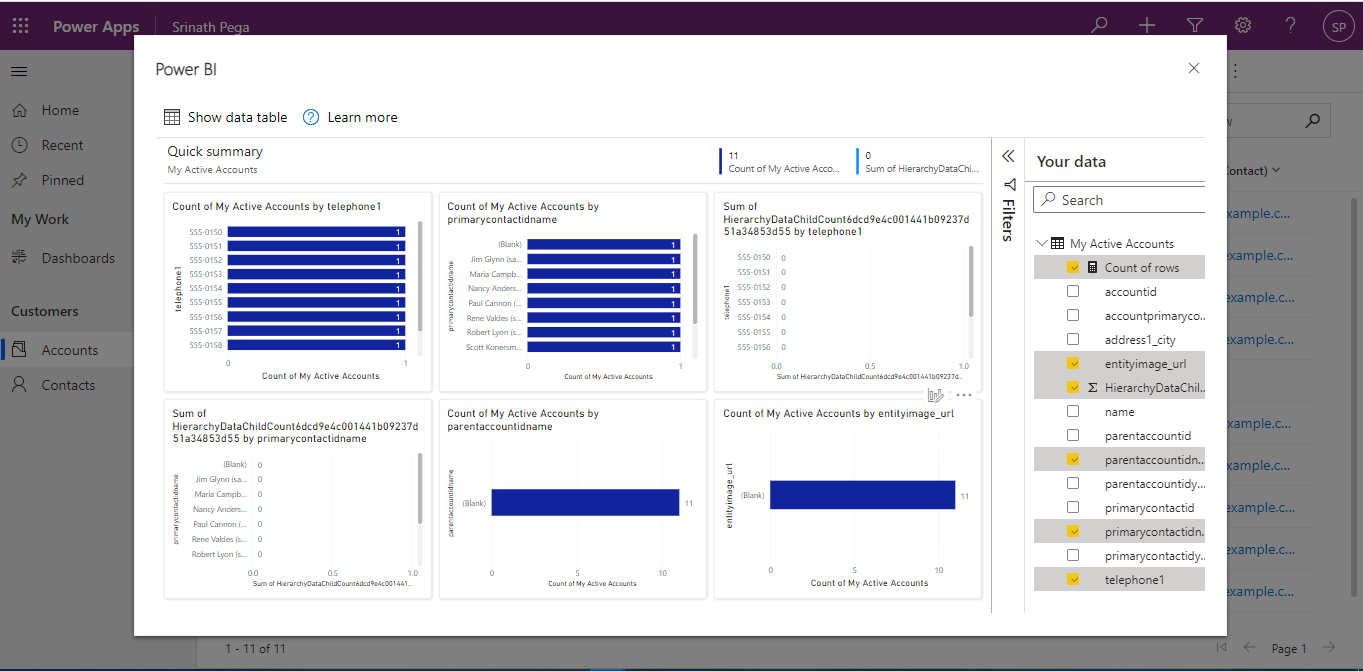The height and width of the screenshot is (671, 1363).
Task: Check the address1_city field checkbox
Action: pyautogui.click(x=1073, y=340)
